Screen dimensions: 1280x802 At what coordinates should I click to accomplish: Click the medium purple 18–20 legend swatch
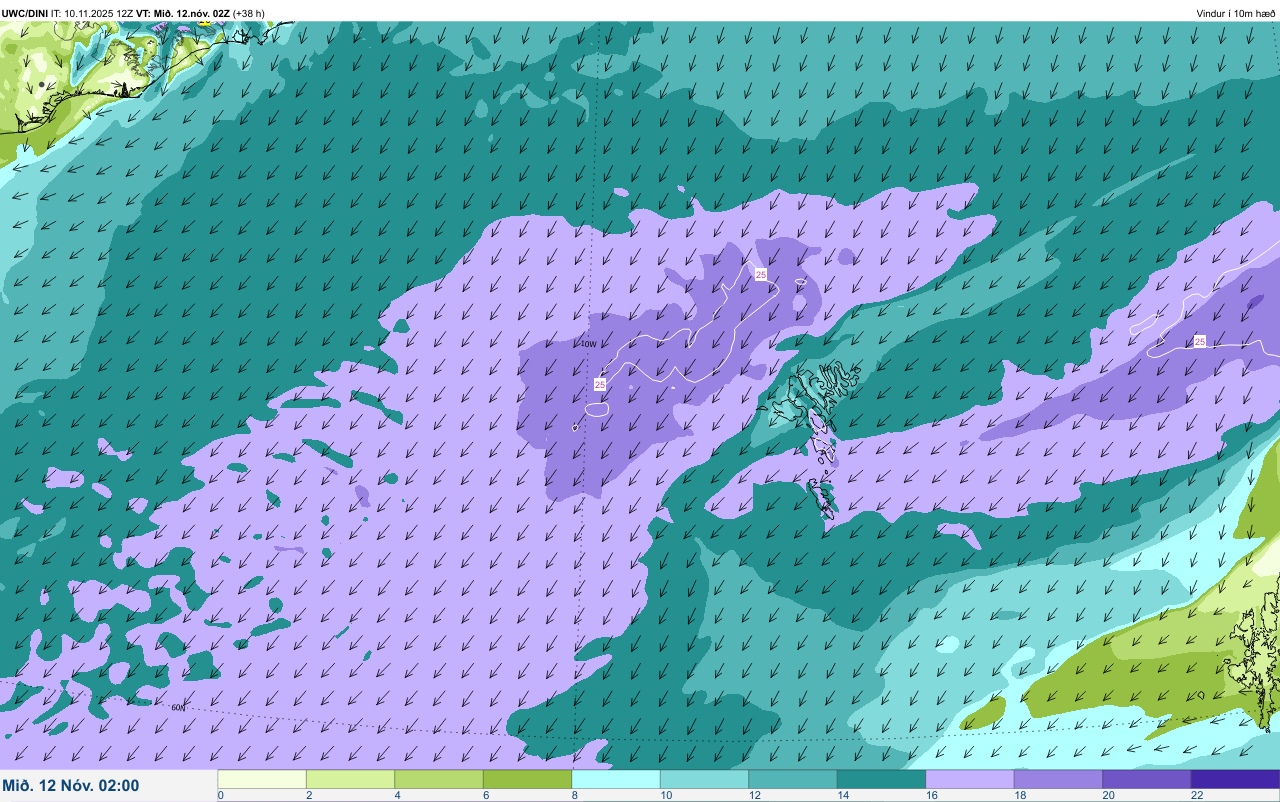[1058, 779]
